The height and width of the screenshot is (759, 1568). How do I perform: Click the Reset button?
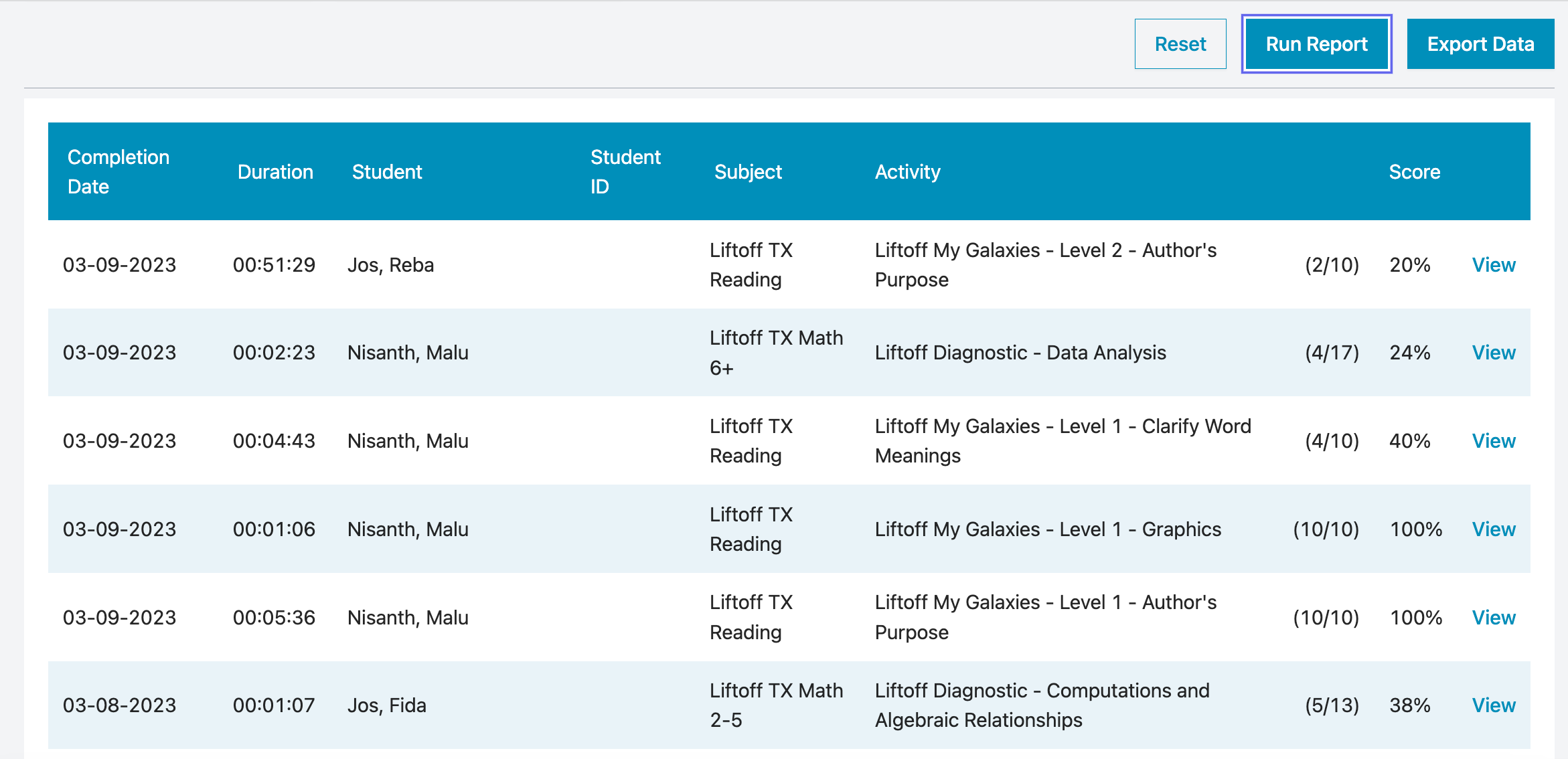click(1180, 44)
